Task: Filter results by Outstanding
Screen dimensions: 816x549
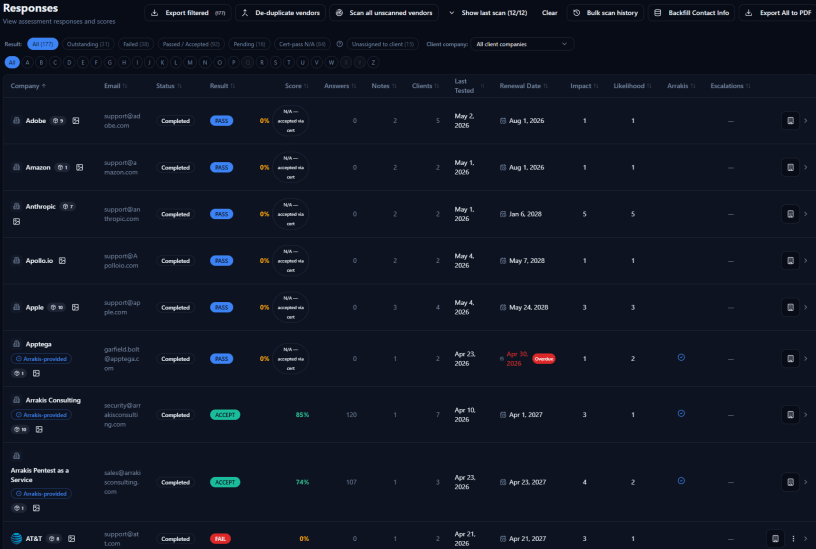Action: click(88, 44)
